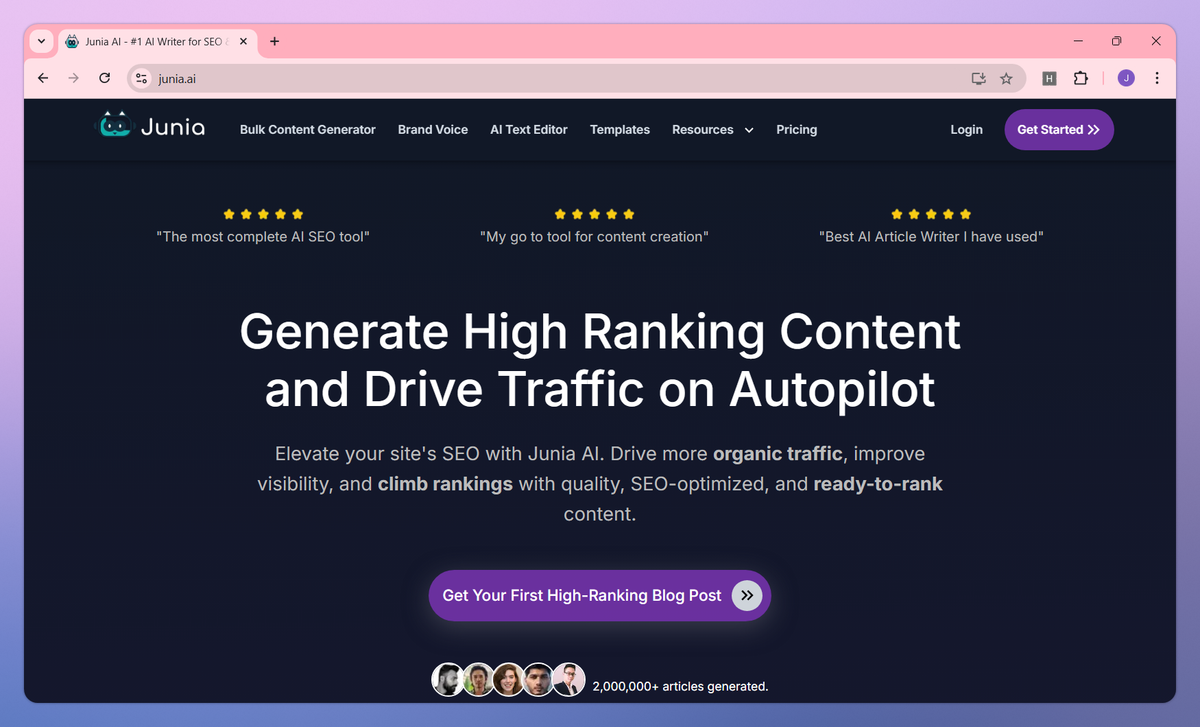Click the Get Started button
Image resolution: width=1200 pixels, height=727 pixels.
(1059, 130)
